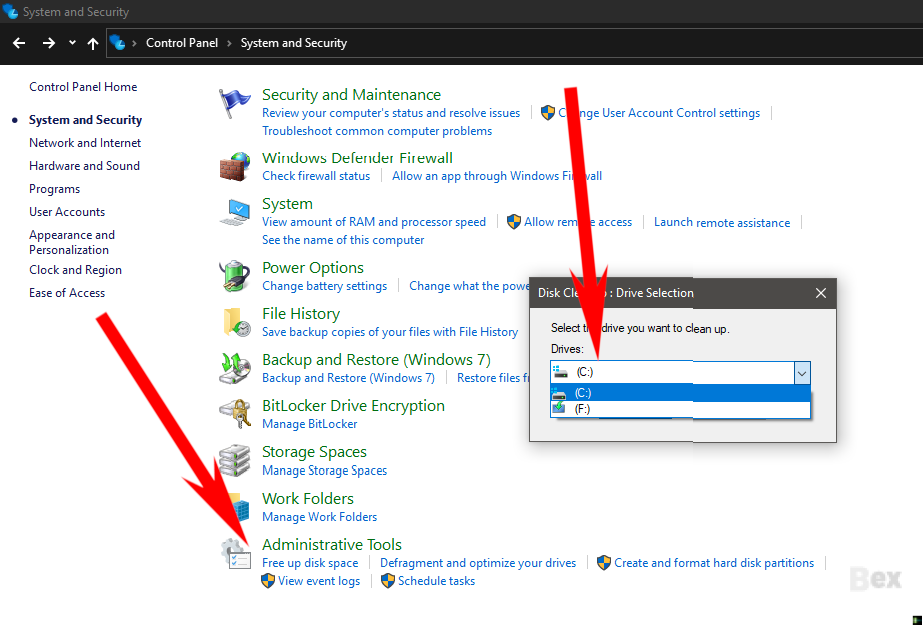Open Work Folders heading
This screenshot has width=923, height=626.
[308, 498]
